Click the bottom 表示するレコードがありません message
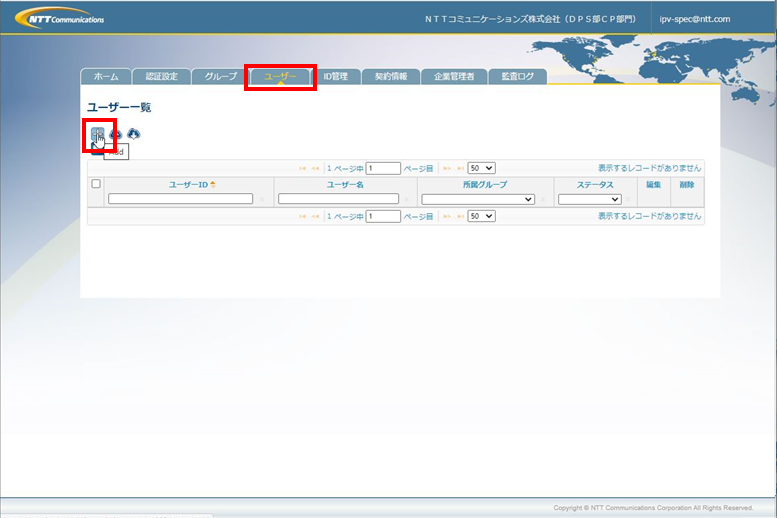This screenshot has width=777, height=518. click(x=649, y=216)
